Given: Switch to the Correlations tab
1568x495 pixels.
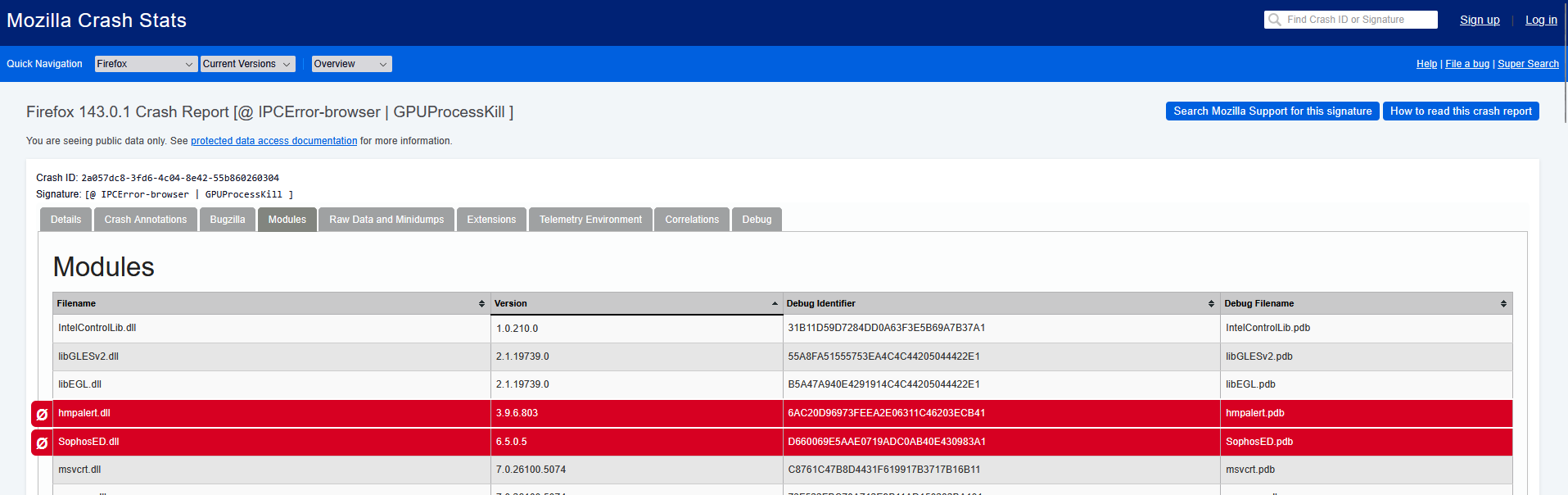Looking at the screenshot, I should 692,220.
